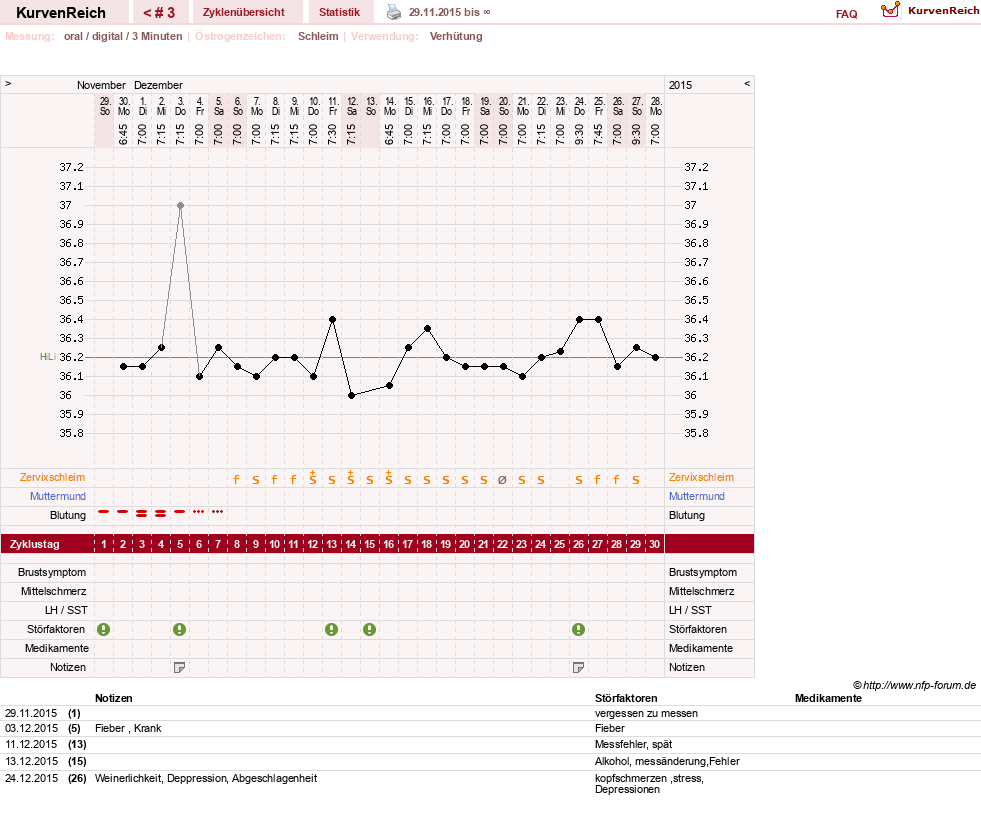Click the Medikamente column header in the table
The width and height of the screenshot is (981, 831).
tap(828, 698)
